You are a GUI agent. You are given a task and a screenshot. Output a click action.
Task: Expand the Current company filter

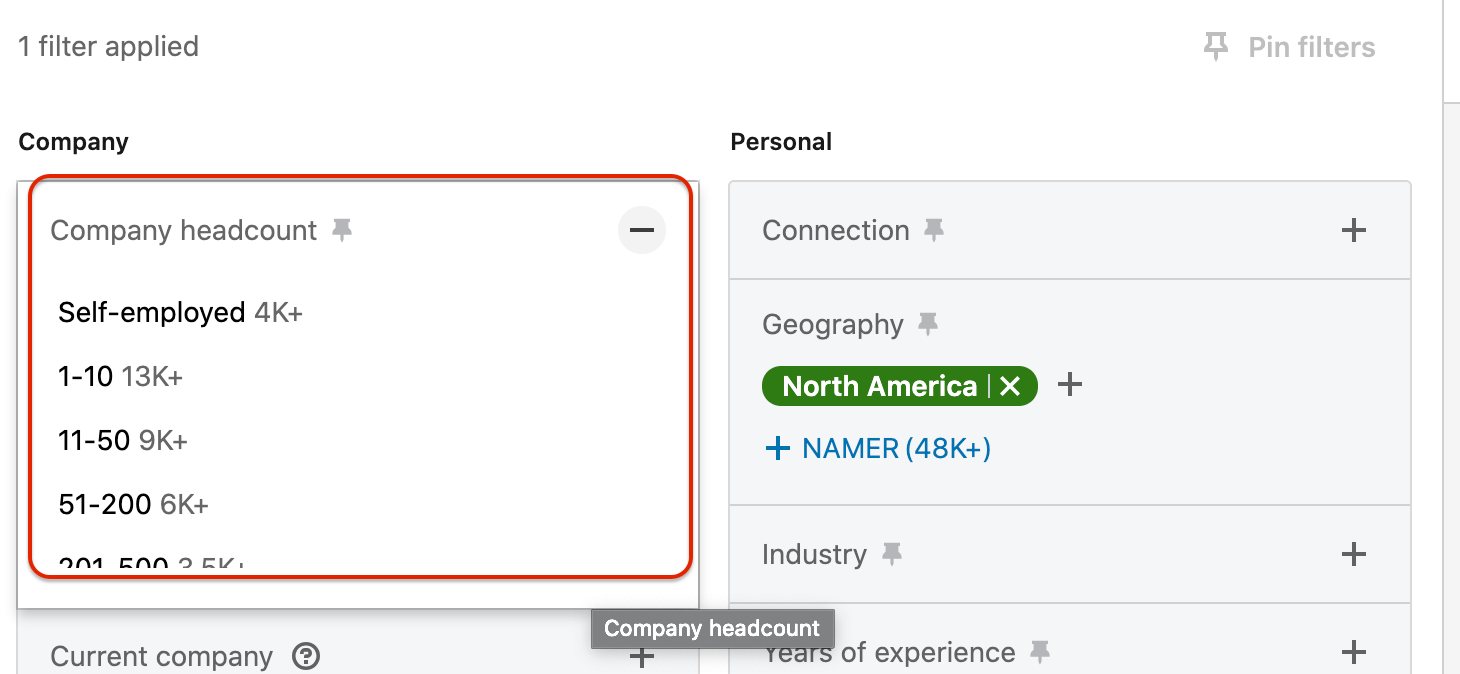[641, 657]
